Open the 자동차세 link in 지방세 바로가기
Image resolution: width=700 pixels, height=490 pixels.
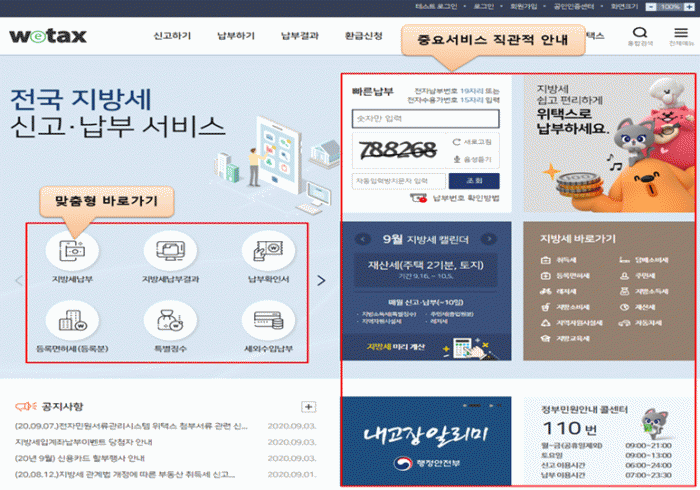[x=650, y=322]
